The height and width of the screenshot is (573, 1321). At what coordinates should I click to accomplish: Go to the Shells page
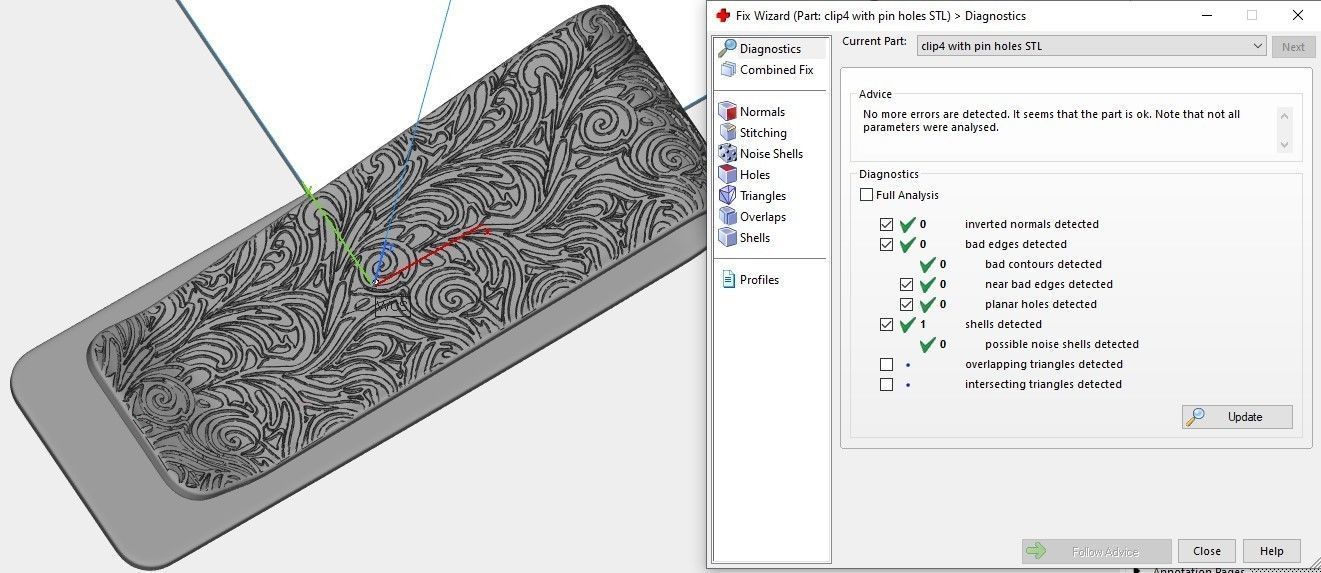point(755,238)
